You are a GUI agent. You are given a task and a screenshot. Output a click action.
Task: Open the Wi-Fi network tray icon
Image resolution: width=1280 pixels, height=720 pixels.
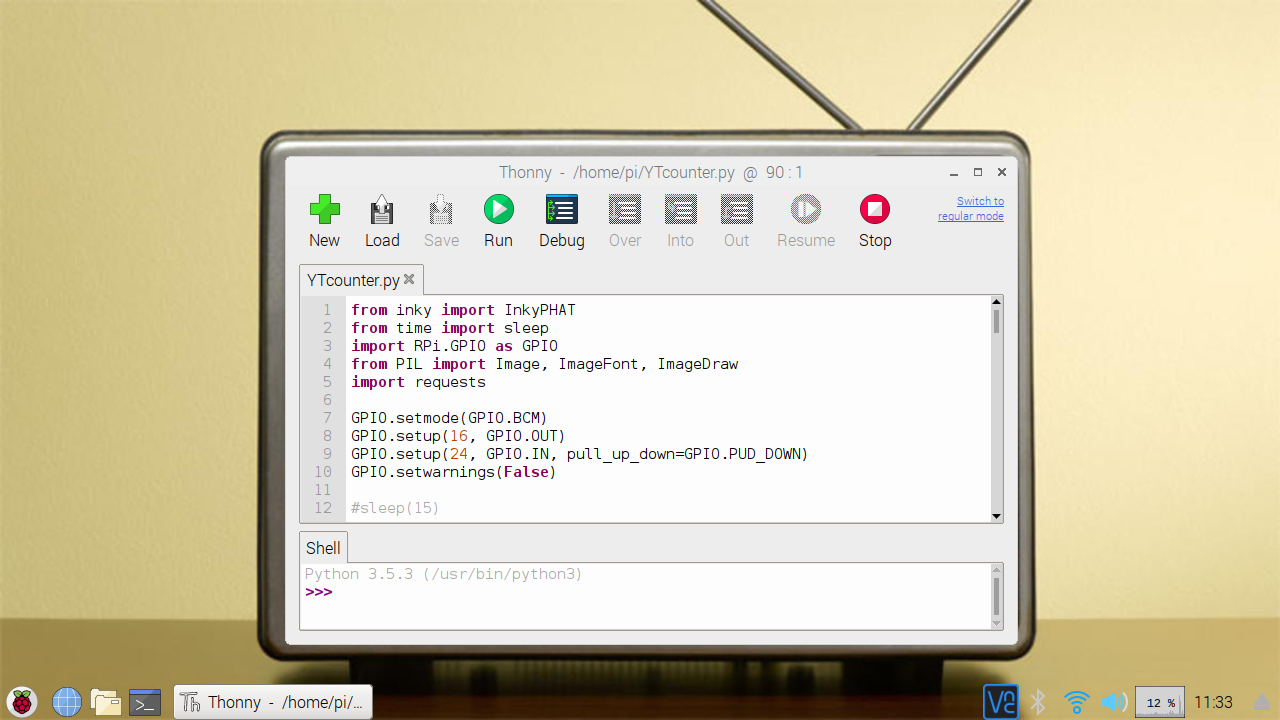(1076, 702)
